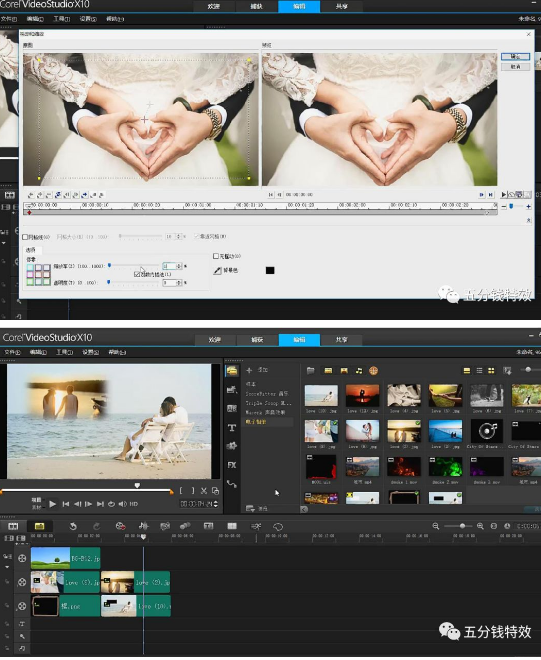Fit project in timeline window
The height and width of the screenshot is (660, 541).
pyautogui.click(x=494, y=526)
